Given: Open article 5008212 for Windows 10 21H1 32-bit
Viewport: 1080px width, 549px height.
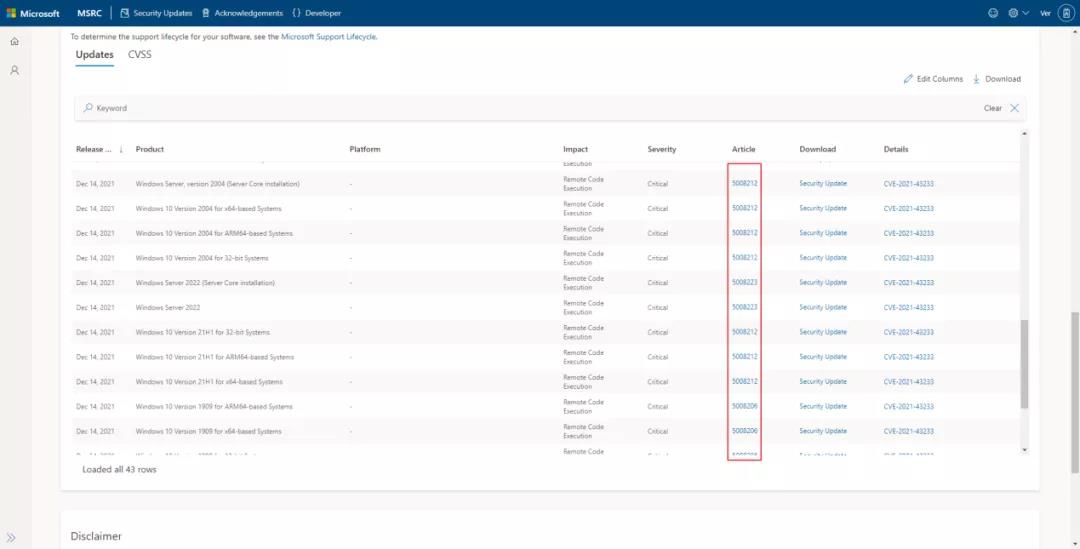Looking at the screenshot, I should (x=745, y=332).
